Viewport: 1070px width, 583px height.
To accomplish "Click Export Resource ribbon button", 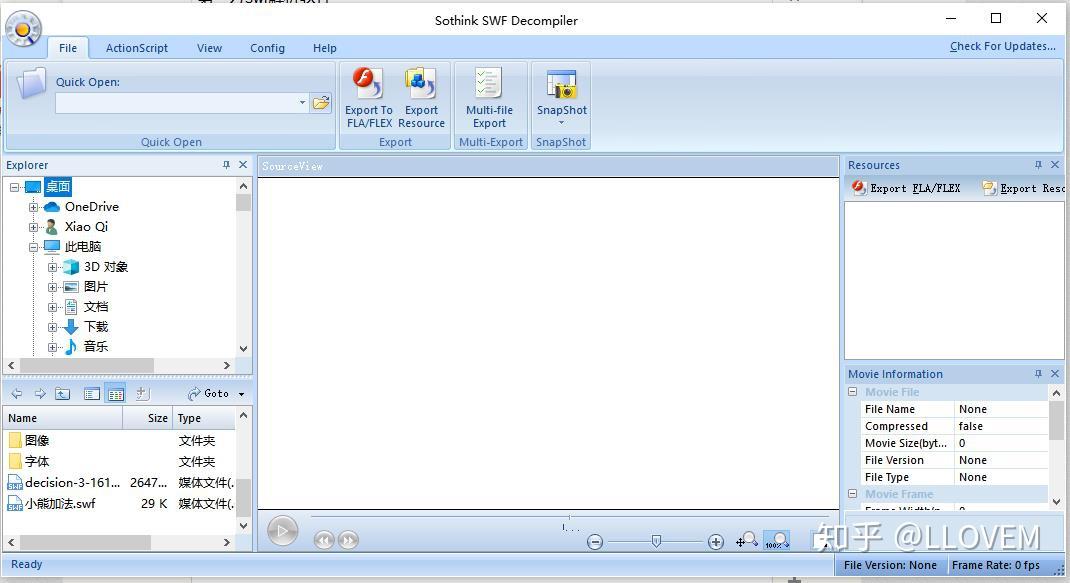I will point(421,98).
